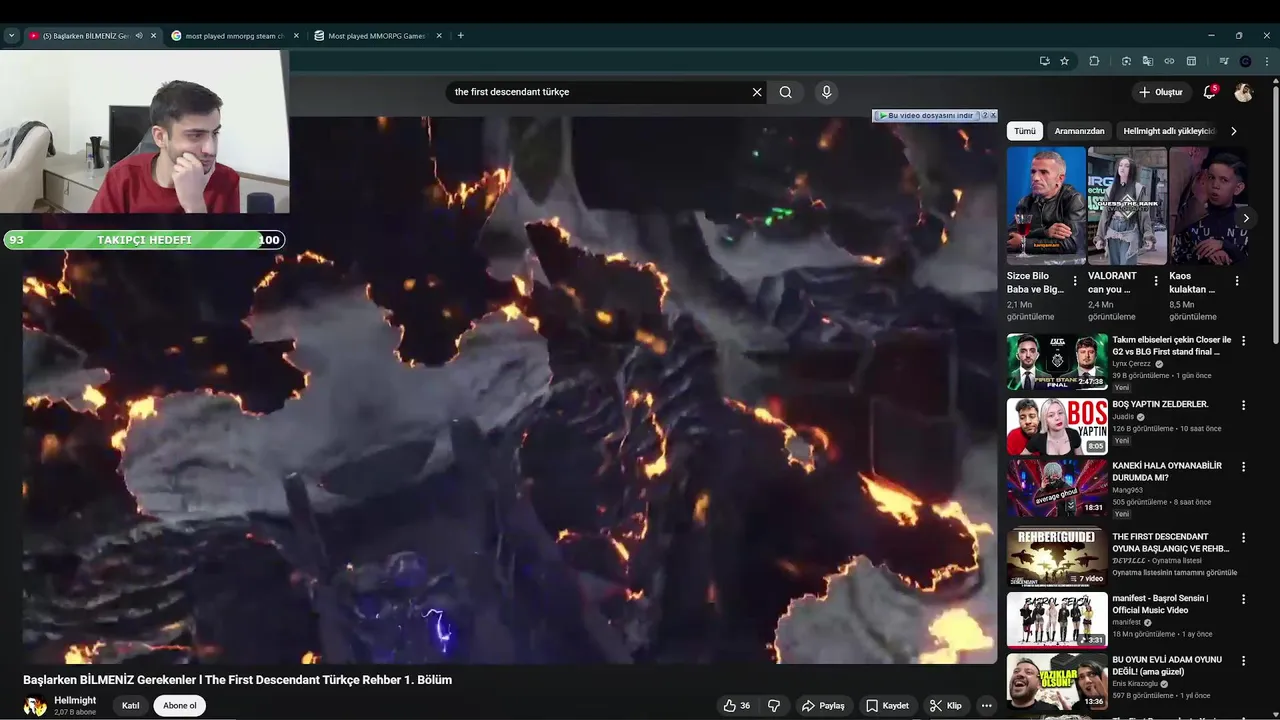The image size is (1280, 720).
Task: Clear the YouTube search text
Action: 757,92
